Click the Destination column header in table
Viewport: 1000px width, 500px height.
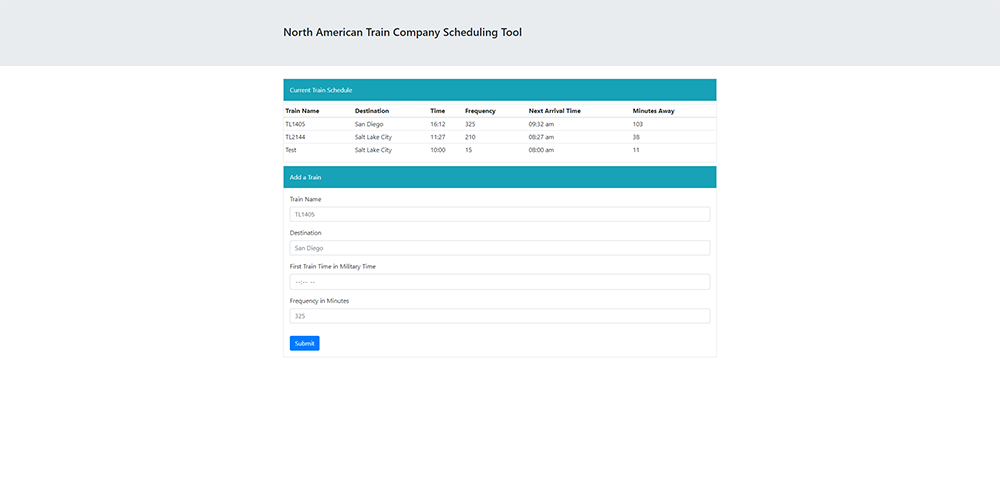[372, 111]
